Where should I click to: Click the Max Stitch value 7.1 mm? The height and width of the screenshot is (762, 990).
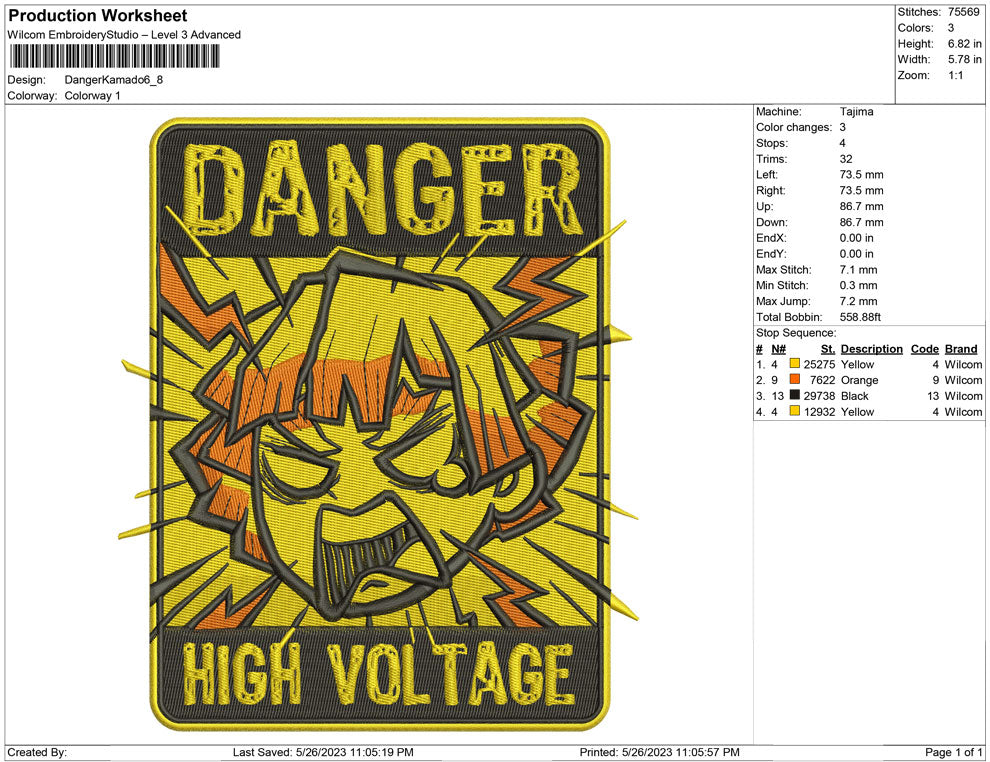858,270
